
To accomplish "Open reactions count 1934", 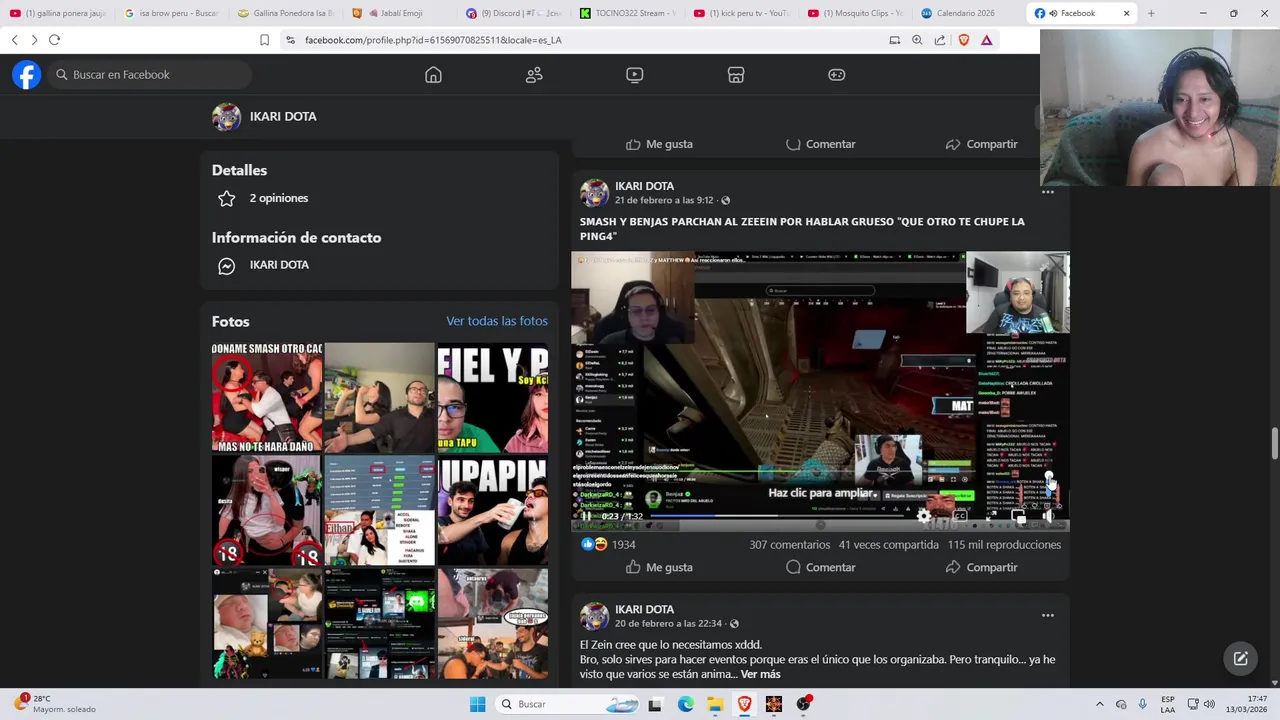I will pyautogui.click(x=623, y=545).
